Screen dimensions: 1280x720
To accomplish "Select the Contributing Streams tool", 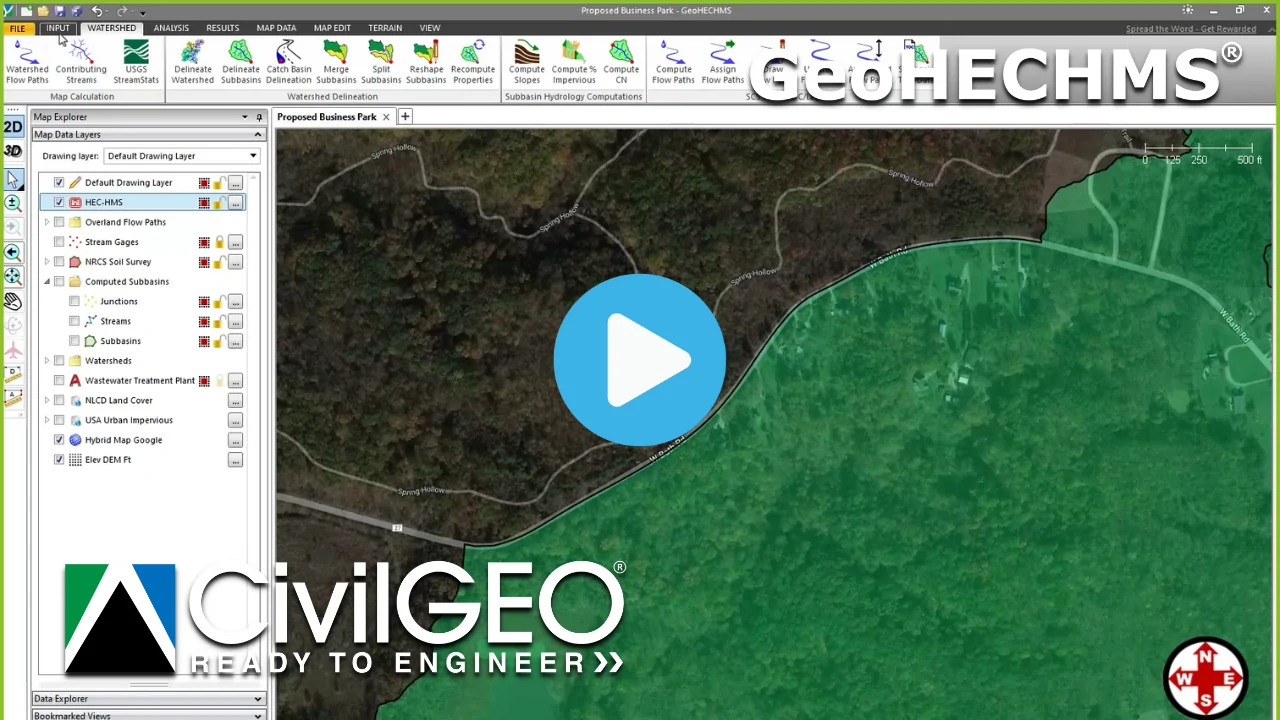I will coord(81,60).
